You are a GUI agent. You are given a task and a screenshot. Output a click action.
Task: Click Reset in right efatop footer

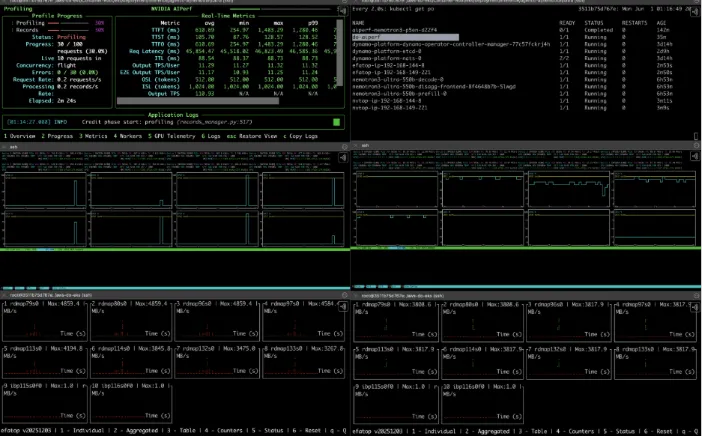click(x=659, y=432)
